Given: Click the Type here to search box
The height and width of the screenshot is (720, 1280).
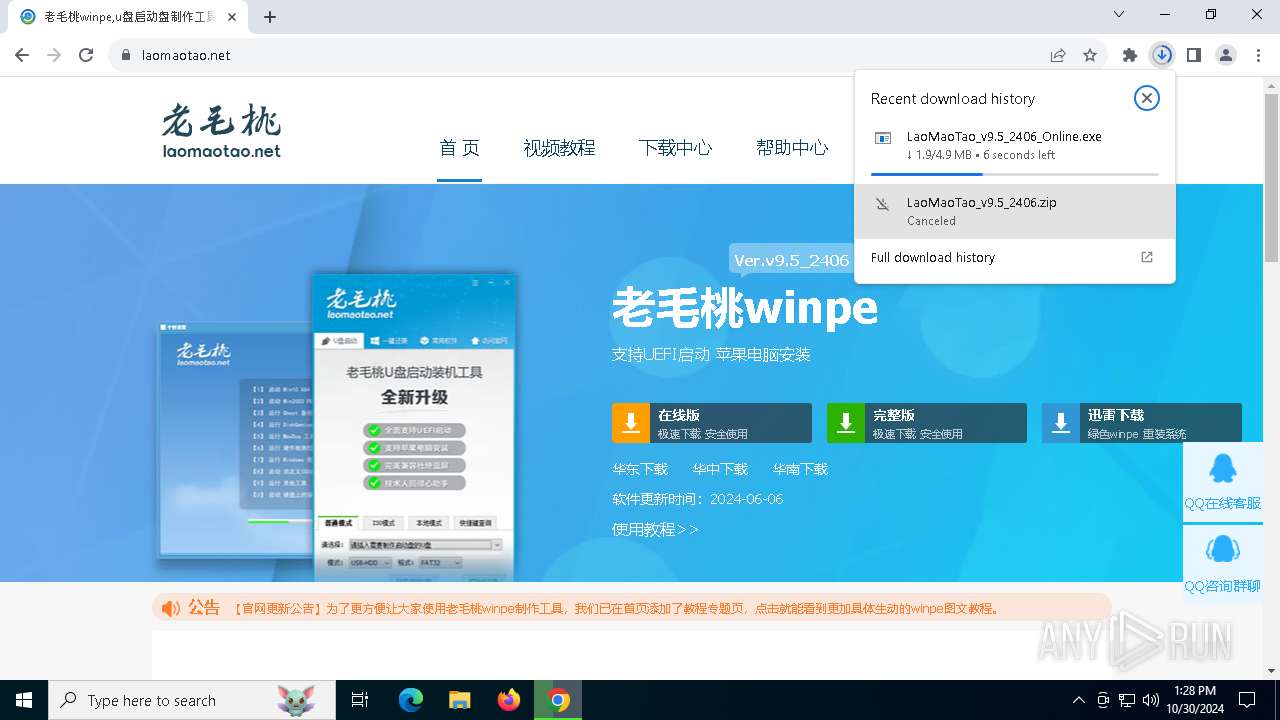Looking at the screenshot, I should (x=192, y=700).
